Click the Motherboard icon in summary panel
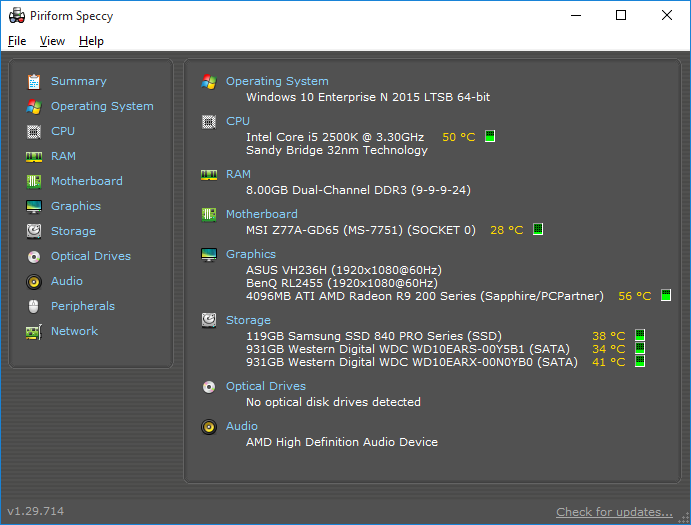Viewport: 691px width, 525px height. [209, 215]
